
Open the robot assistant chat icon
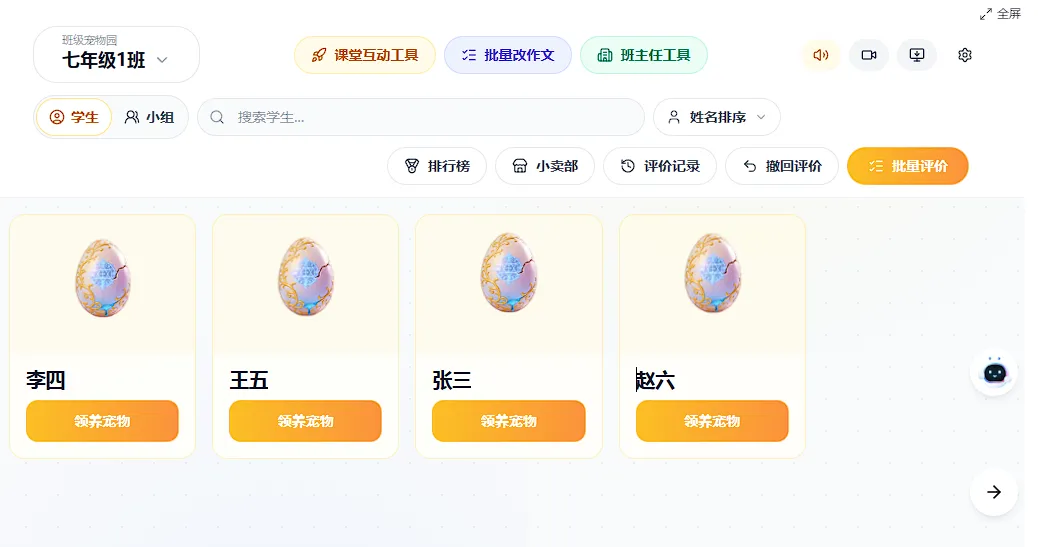pos(994,373)
